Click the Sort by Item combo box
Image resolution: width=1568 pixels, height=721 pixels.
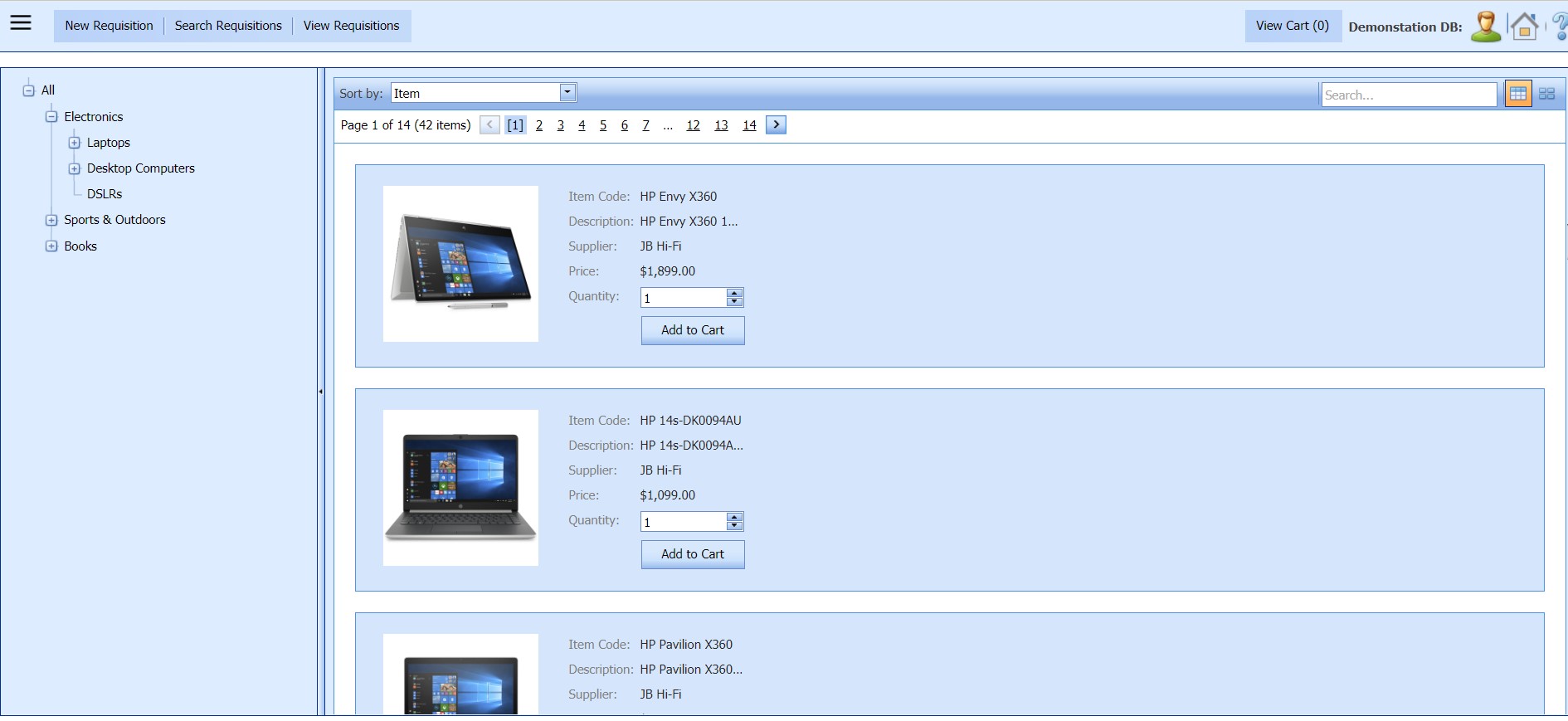pos(484,93)
